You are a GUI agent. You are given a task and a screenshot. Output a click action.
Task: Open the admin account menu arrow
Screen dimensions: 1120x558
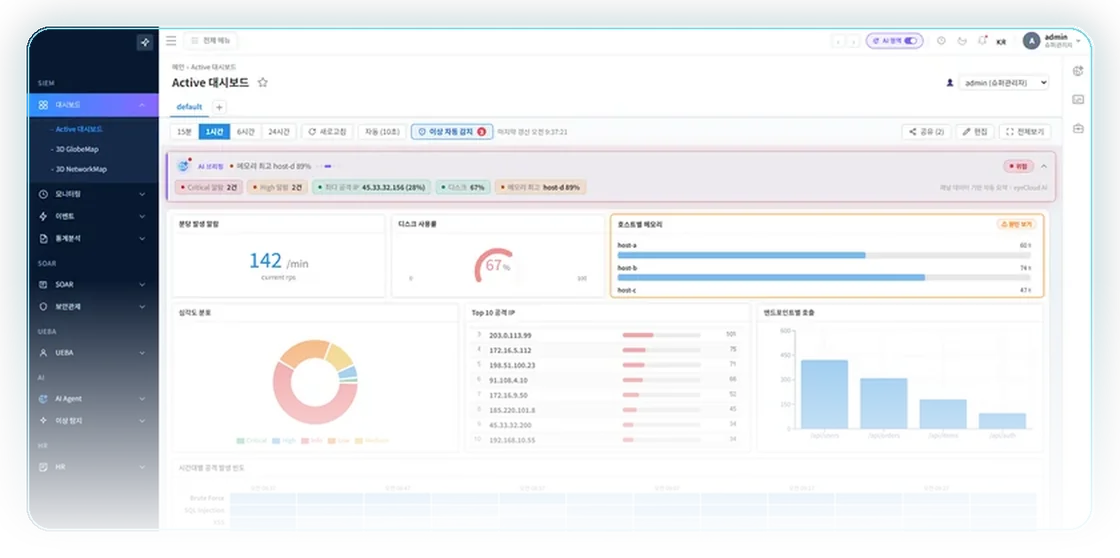(x=1079, y=41)
